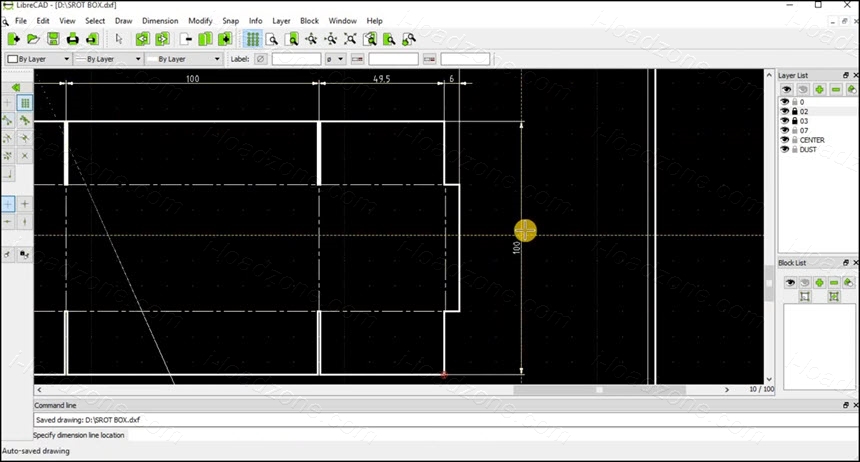Select the DUST layer
The image size is (860, 462).
808,149
